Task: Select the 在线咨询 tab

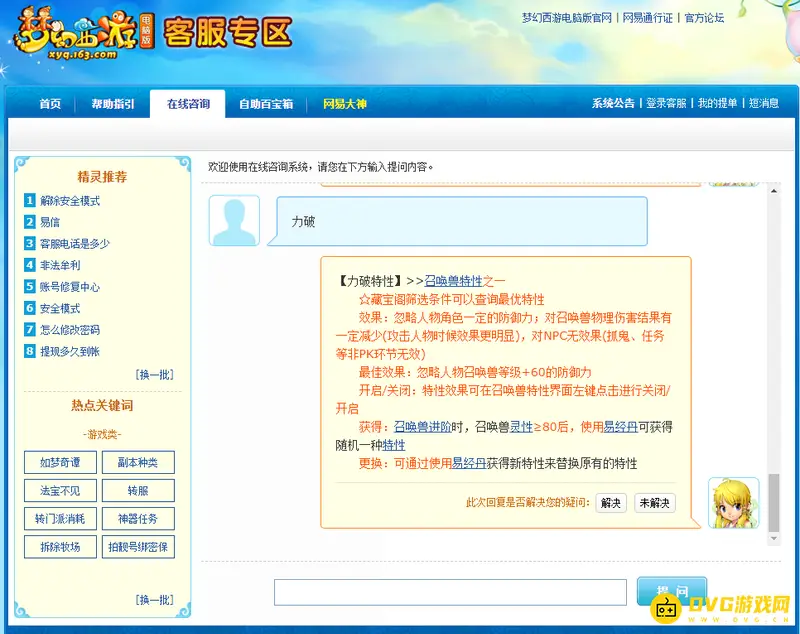Action: [x=188, y=104]
